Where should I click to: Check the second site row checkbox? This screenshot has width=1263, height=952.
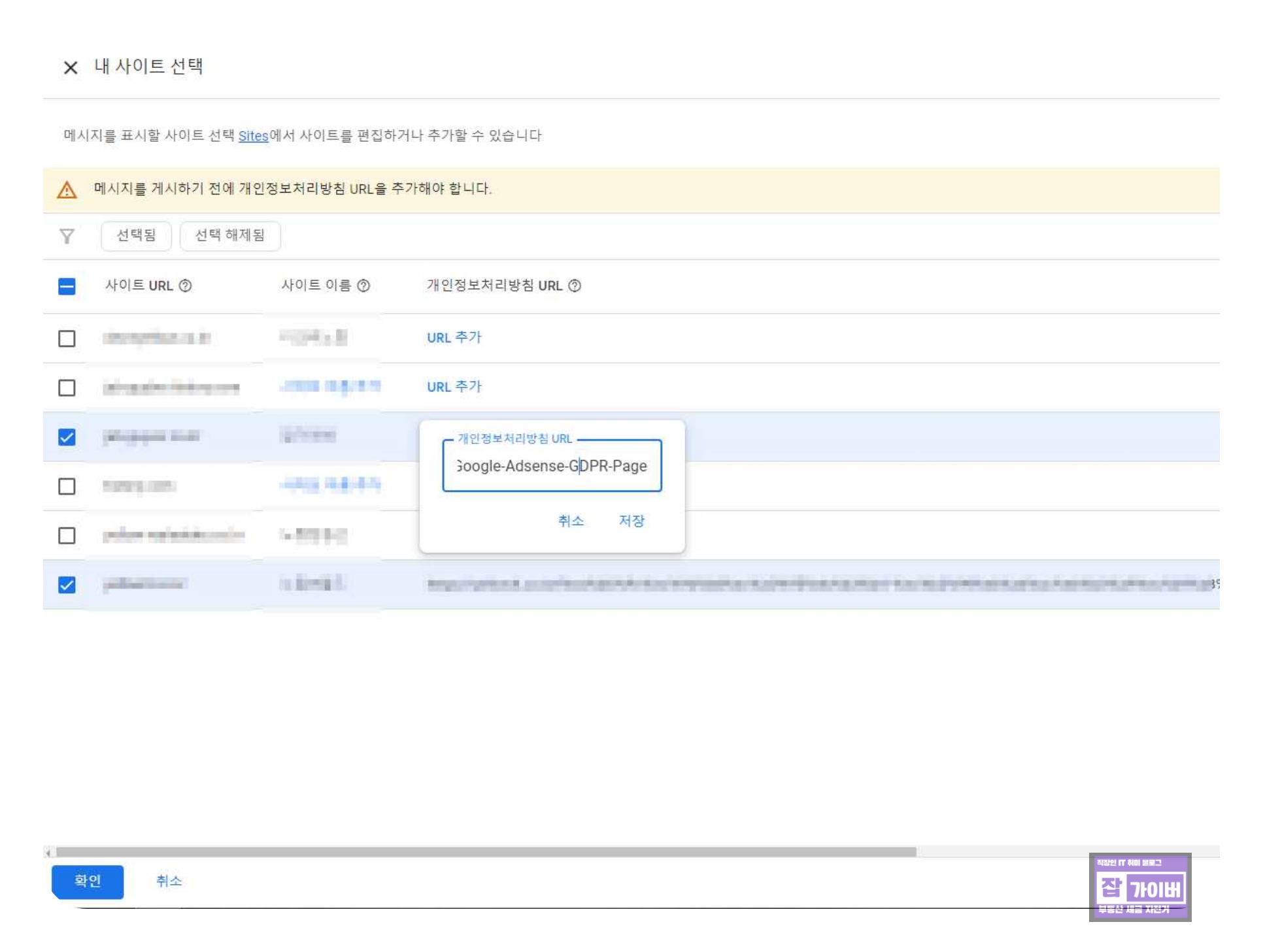click(x=67, y=387)
